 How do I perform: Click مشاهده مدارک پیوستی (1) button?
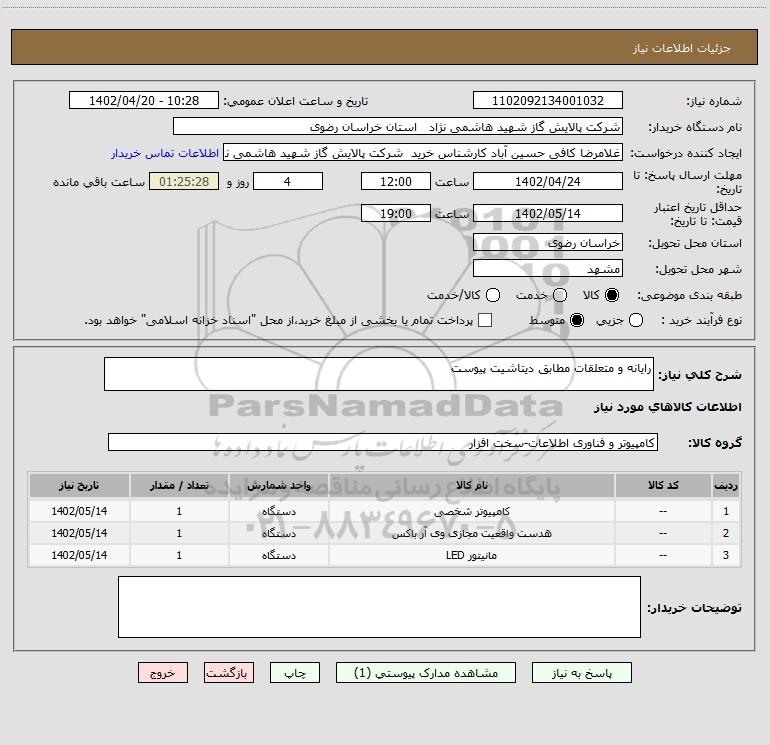(x=426, y=673)
